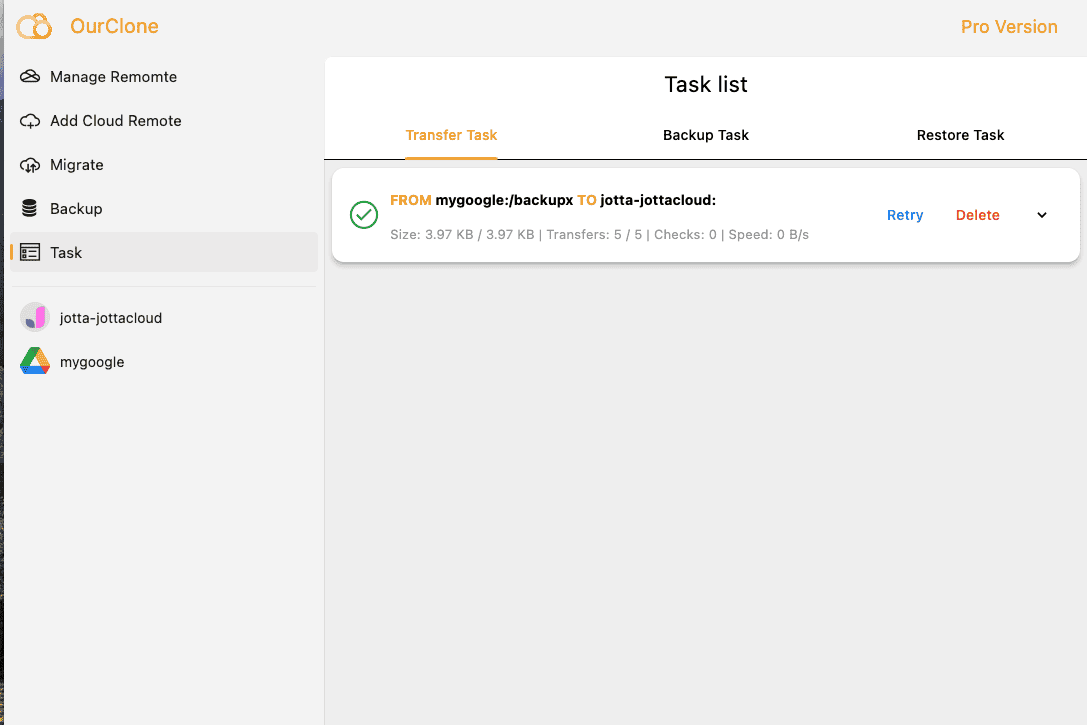Toggle the Transfer Task view
The image size is (1087, 725).
click(451, 135)
